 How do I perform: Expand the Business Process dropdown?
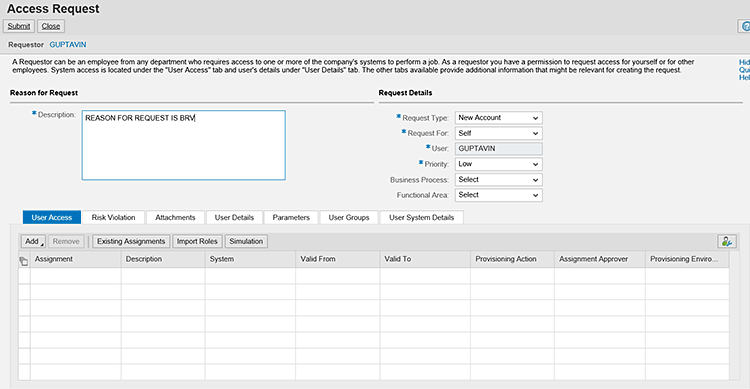pyautogui.click(x=498, y=179)
